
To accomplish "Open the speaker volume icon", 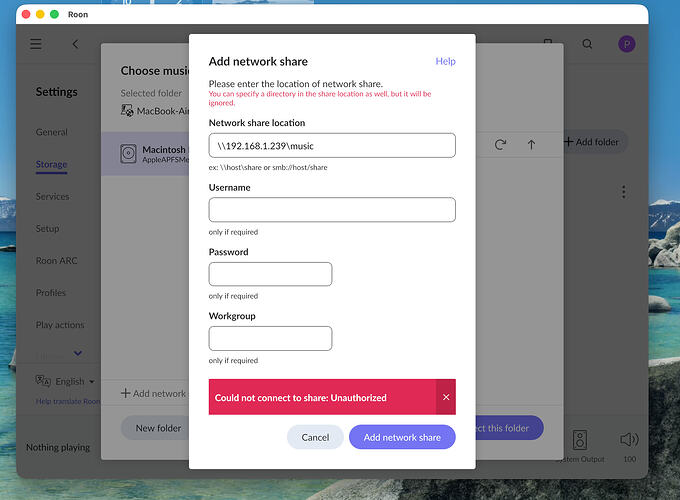I will 629,440.
